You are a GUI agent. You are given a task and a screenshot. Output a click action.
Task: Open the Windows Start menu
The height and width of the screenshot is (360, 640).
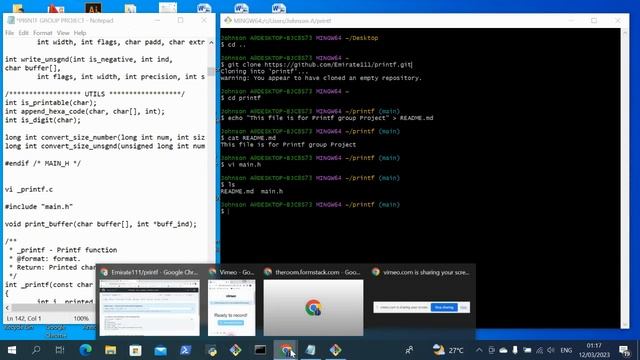tap(11, 350)
